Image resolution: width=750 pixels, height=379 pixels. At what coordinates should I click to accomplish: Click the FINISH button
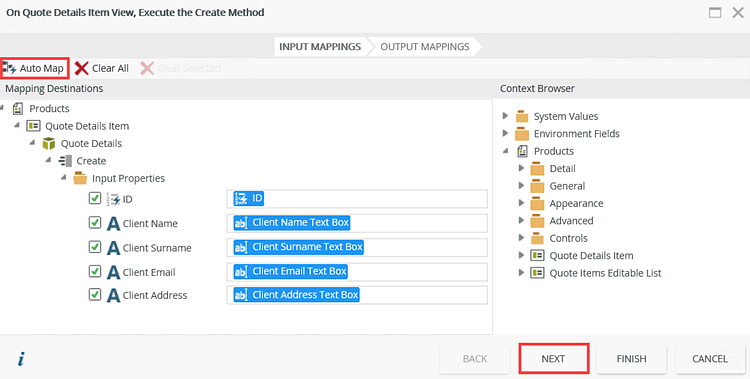click(x=631, y=359)
